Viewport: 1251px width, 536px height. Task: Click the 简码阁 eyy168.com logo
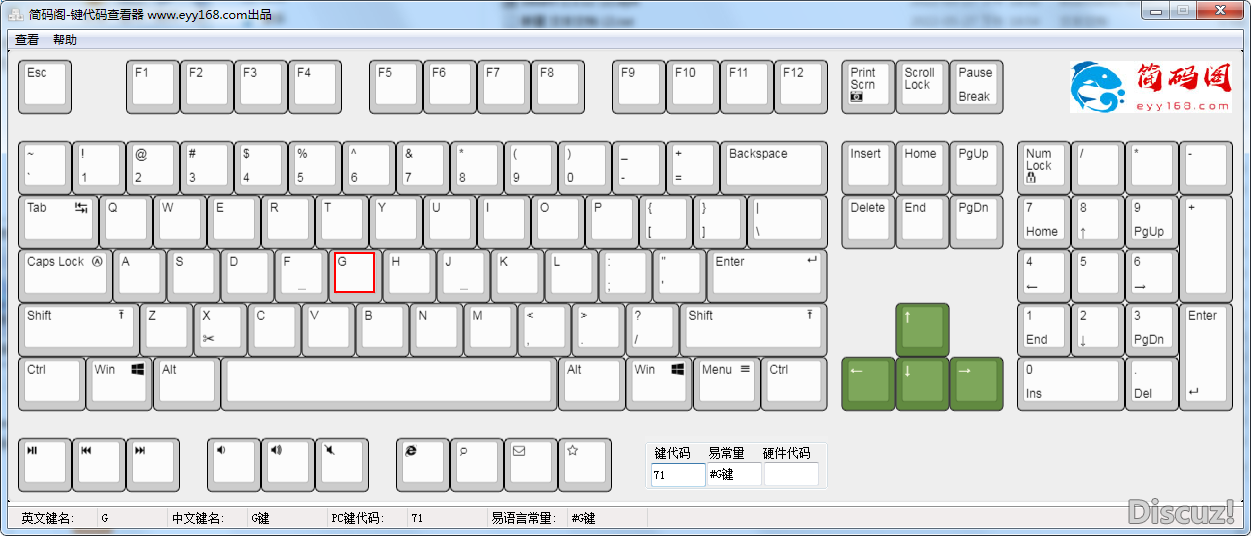point(1152,86)
